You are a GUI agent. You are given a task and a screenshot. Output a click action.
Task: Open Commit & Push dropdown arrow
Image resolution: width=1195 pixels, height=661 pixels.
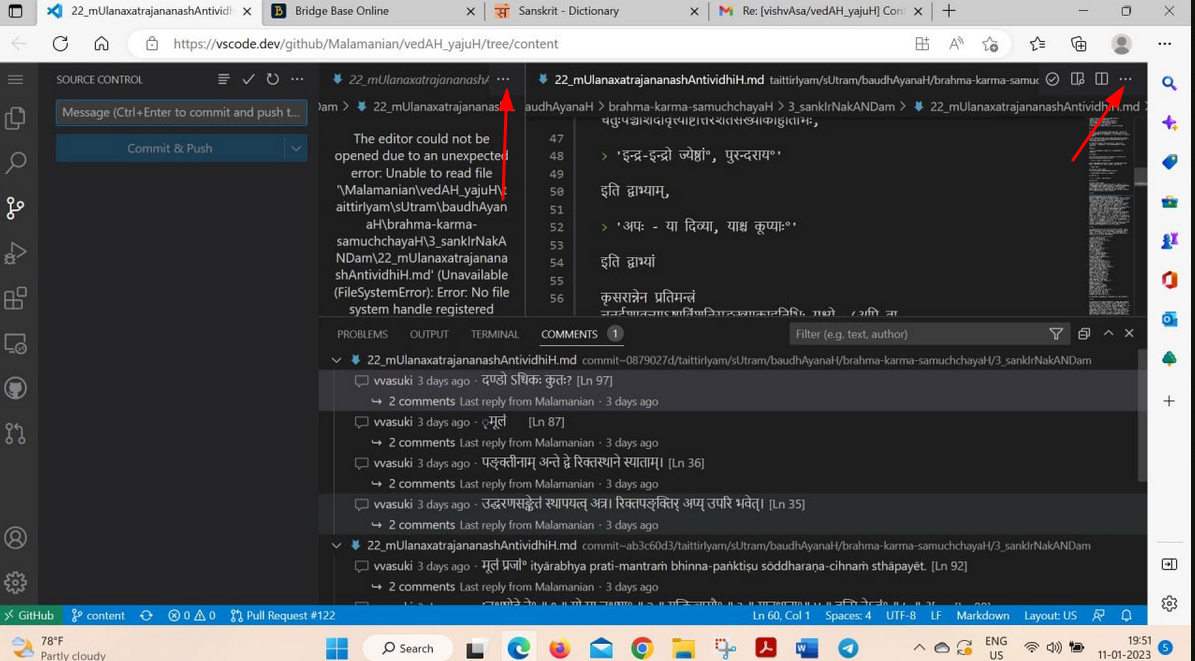[x=296, y=149]
